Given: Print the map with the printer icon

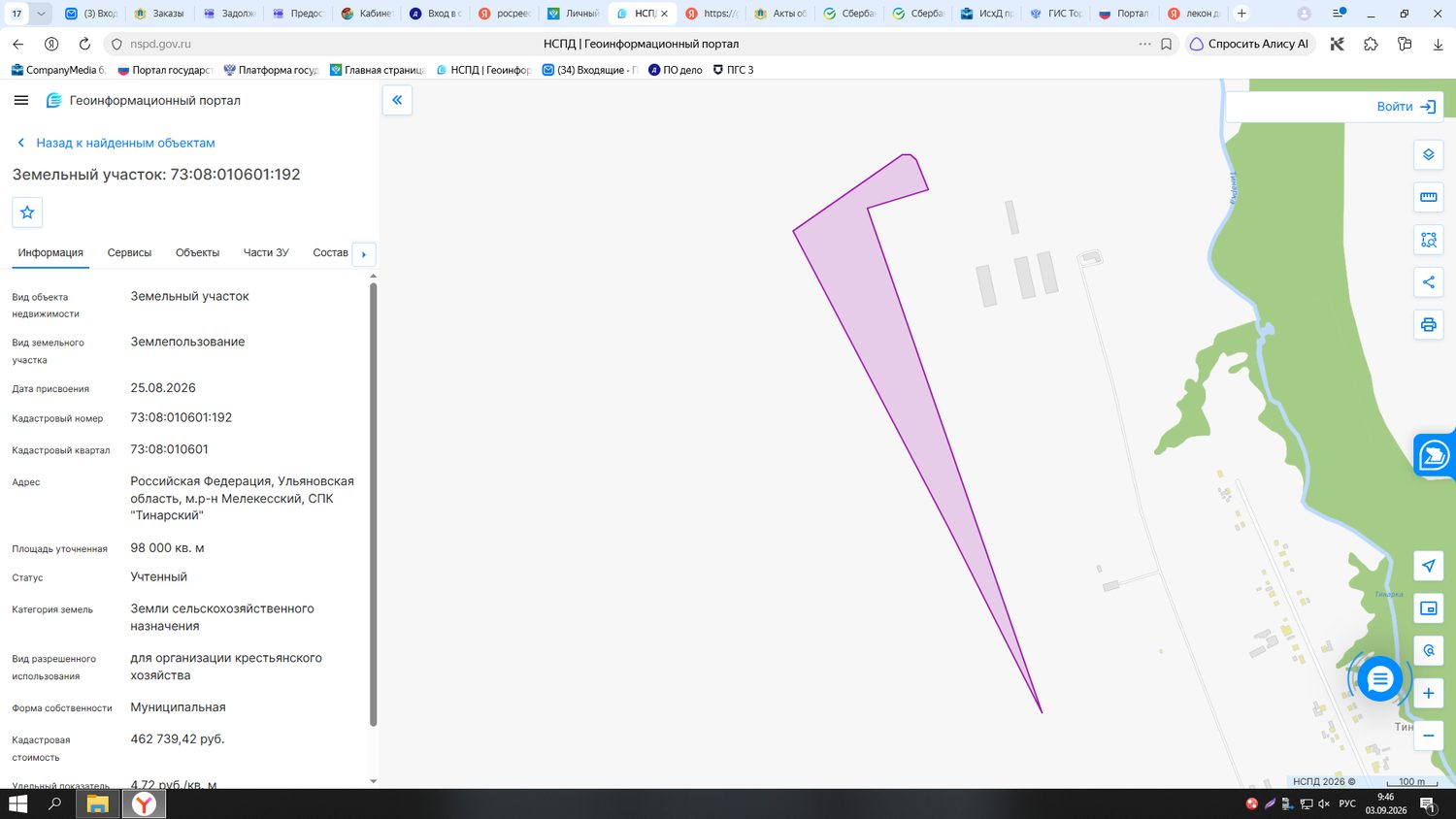Looking at the screenshot, I should click(1428, 325).
